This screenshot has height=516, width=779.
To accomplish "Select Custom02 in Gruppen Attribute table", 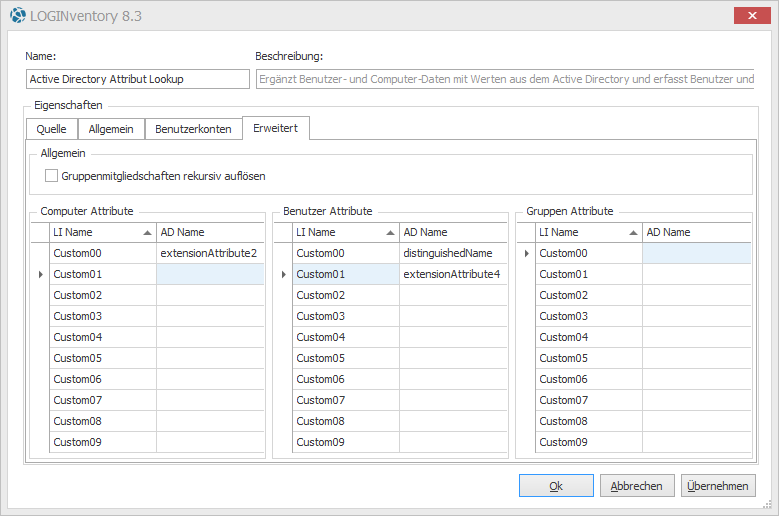I will click(x=589, y=295).
